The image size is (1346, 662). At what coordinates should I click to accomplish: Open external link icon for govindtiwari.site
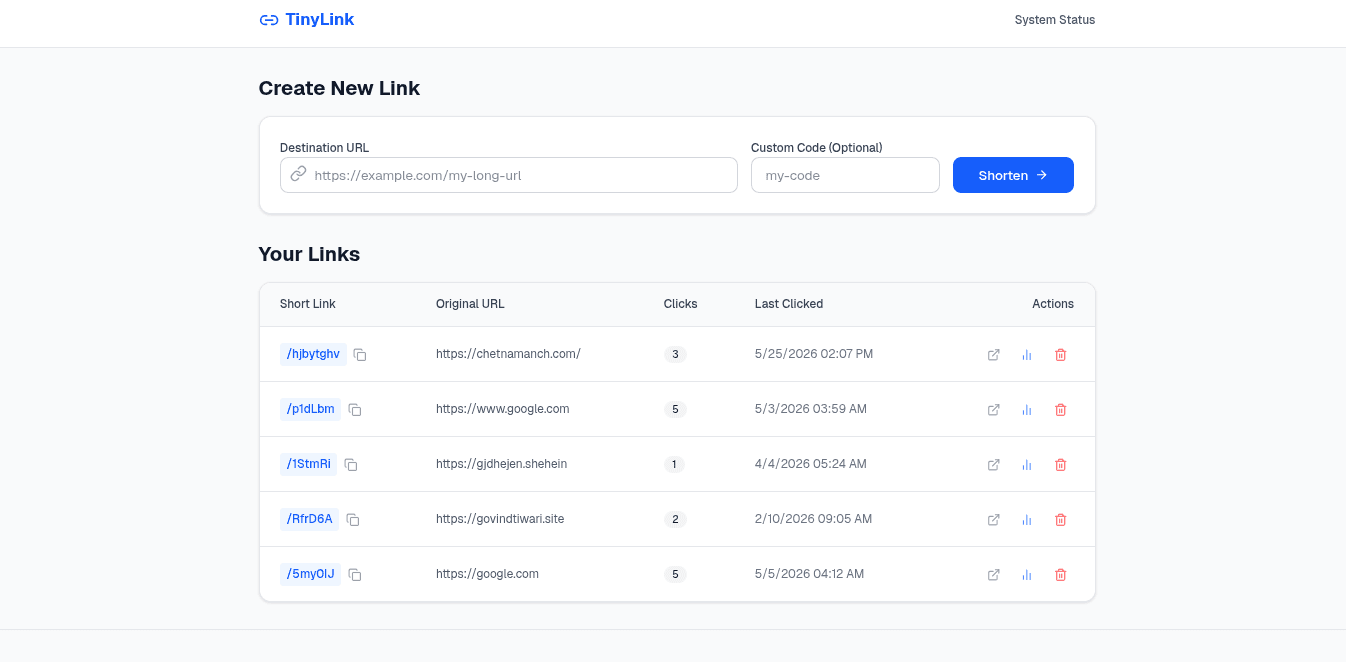(994, 520)
